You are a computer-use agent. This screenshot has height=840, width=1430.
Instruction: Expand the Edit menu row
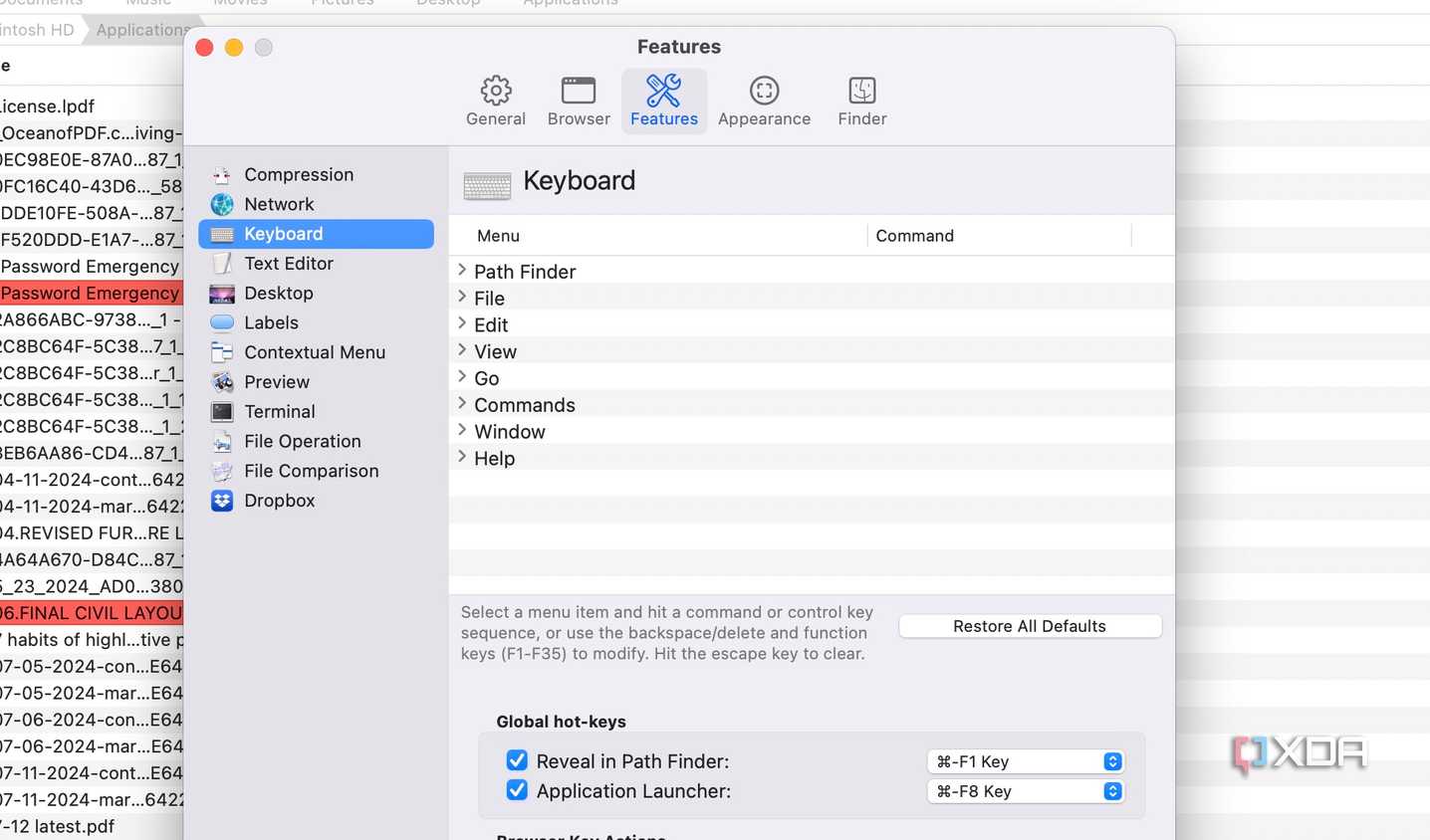[x=462, y=323]
